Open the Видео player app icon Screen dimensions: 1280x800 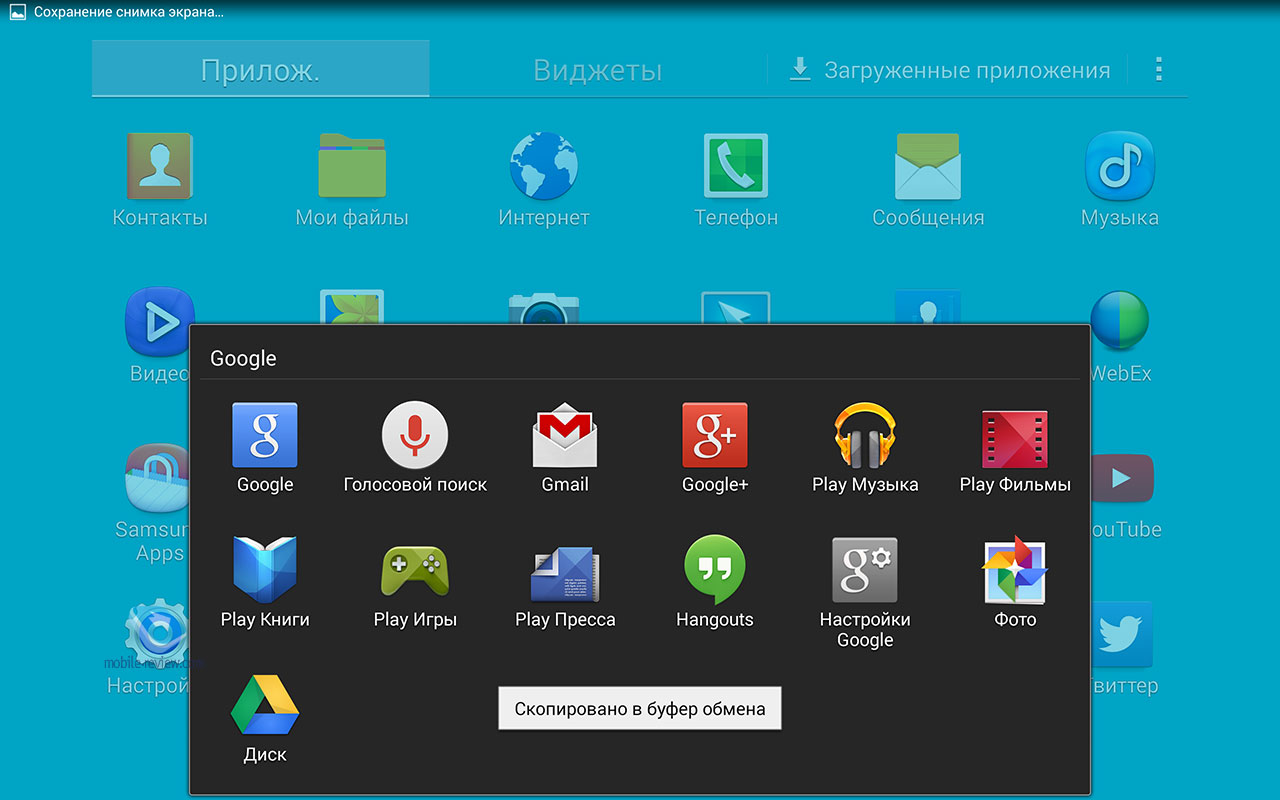158,322
